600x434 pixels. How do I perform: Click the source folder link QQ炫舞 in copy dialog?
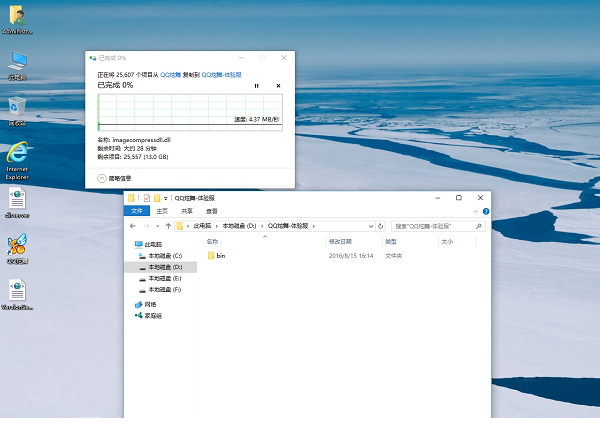(x=170, y=75)
